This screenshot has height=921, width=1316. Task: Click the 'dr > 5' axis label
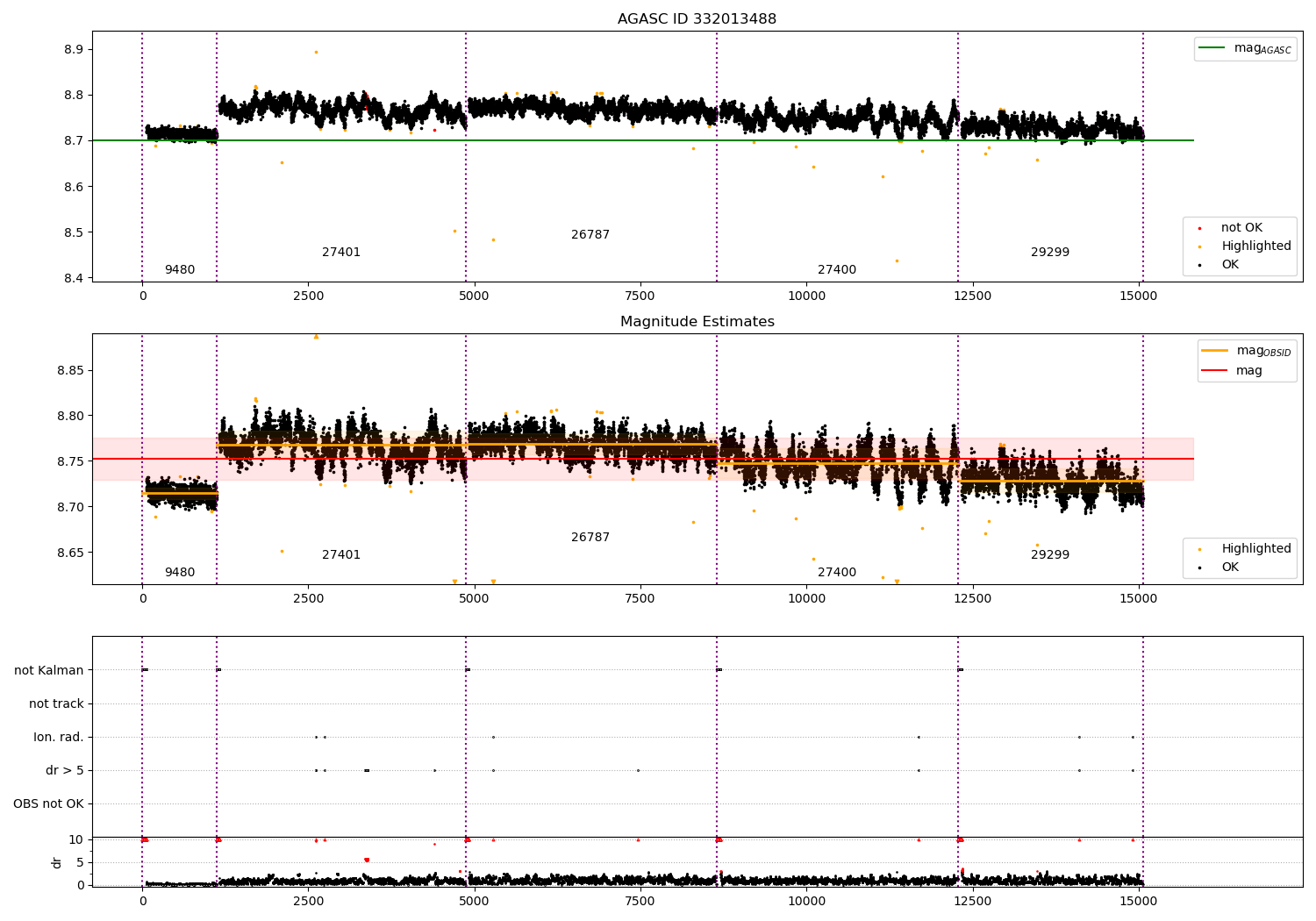(65, 770)
